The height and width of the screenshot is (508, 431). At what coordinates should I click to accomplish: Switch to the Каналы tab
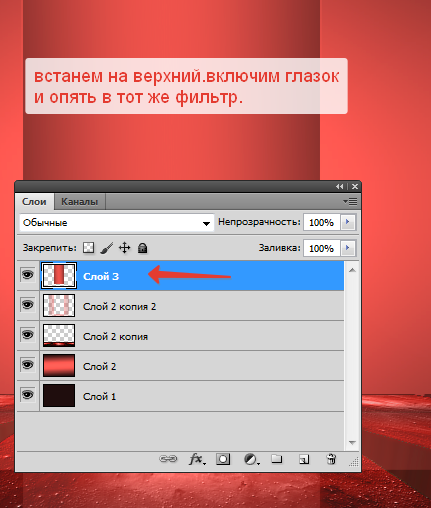point(79,202)
